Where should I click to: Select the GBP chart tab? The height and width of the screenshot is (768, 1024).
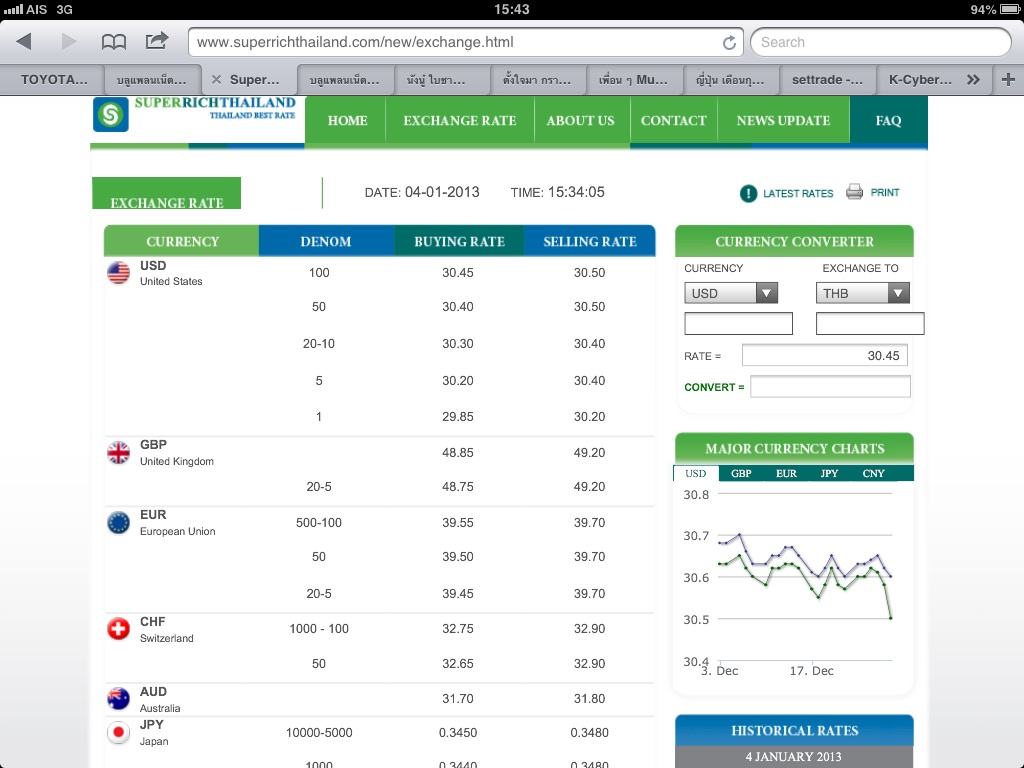click(x=741, y=473)
